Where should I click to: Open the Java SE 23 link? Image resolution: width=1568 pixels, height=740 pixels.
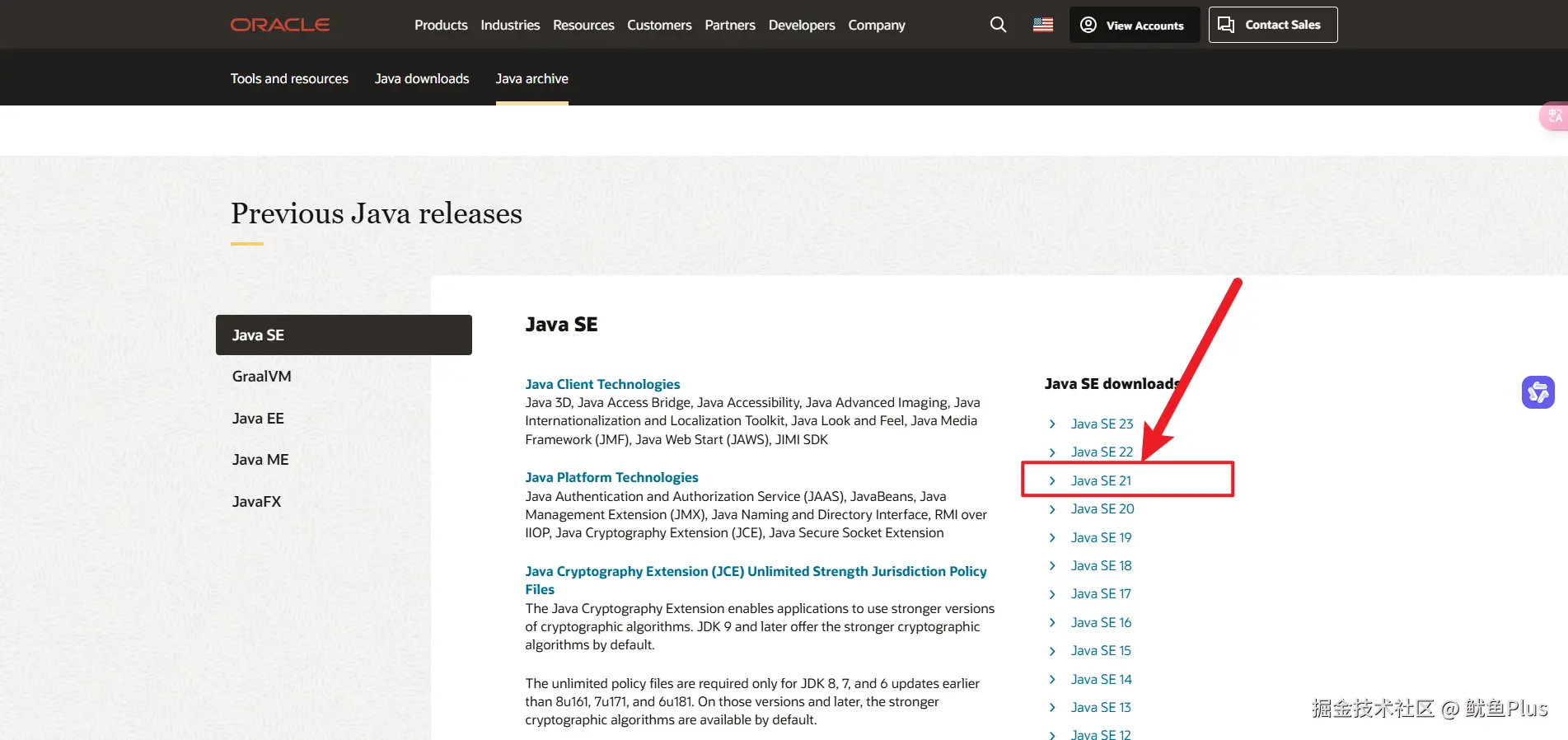click(1102, 424)
